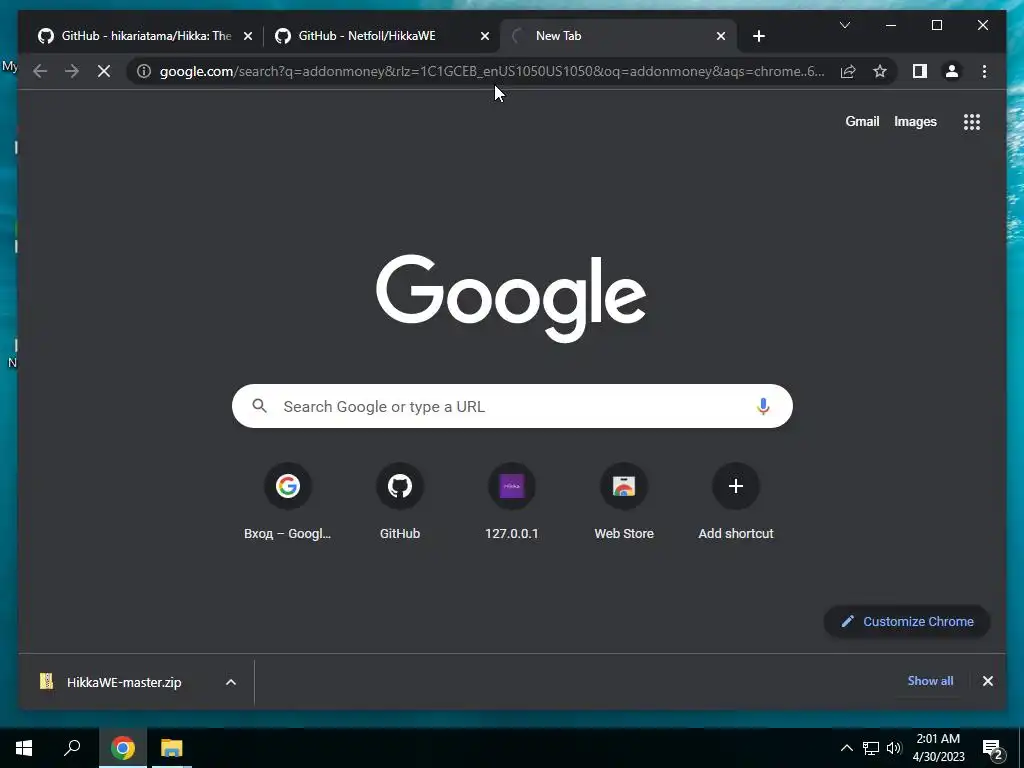Go back to previous page
Viewport: 1024px width, 768px height.
[x=40, y=71]
